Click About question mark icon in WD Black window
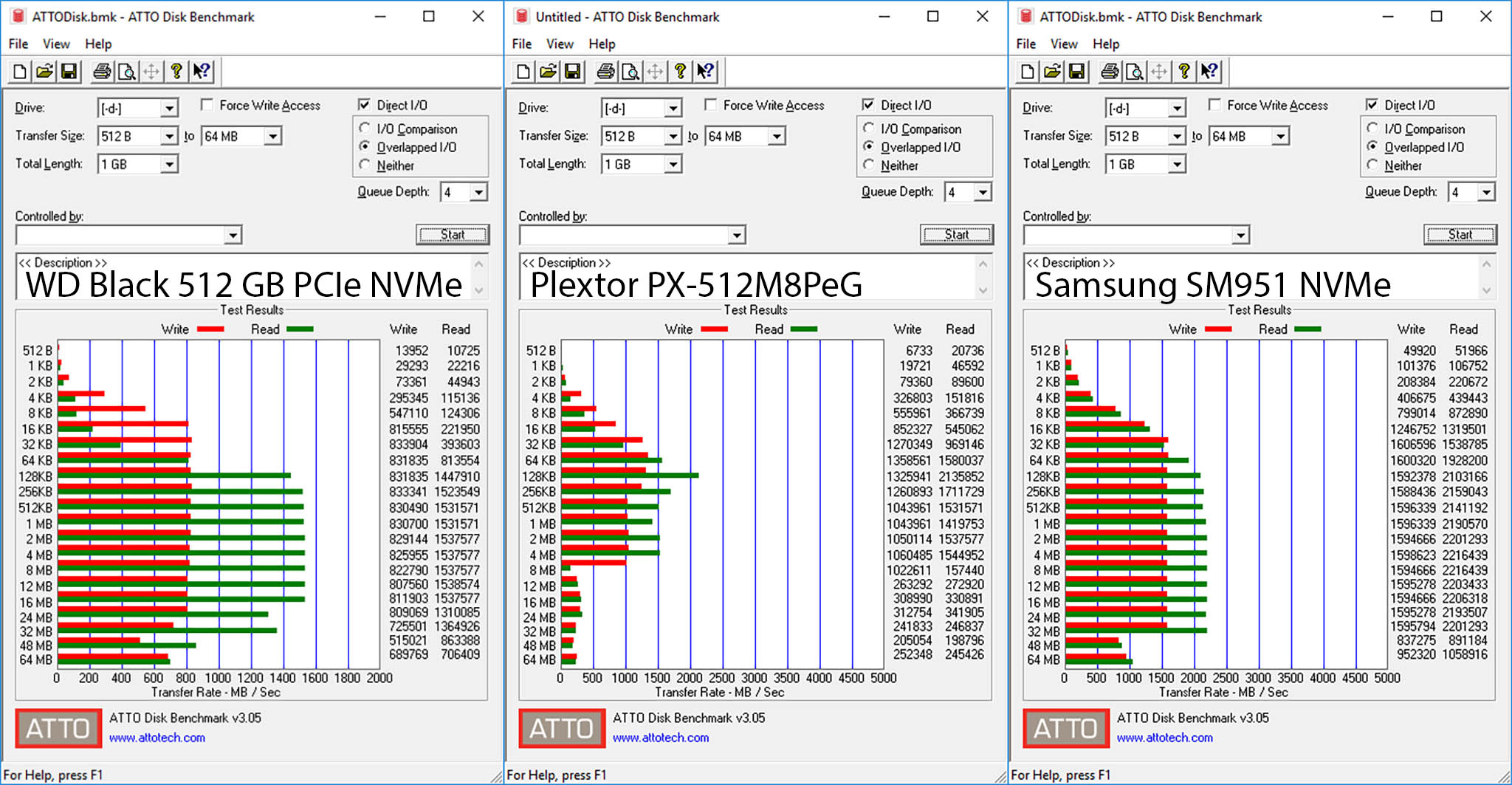The image size is (1512, 785). point(176,72)
